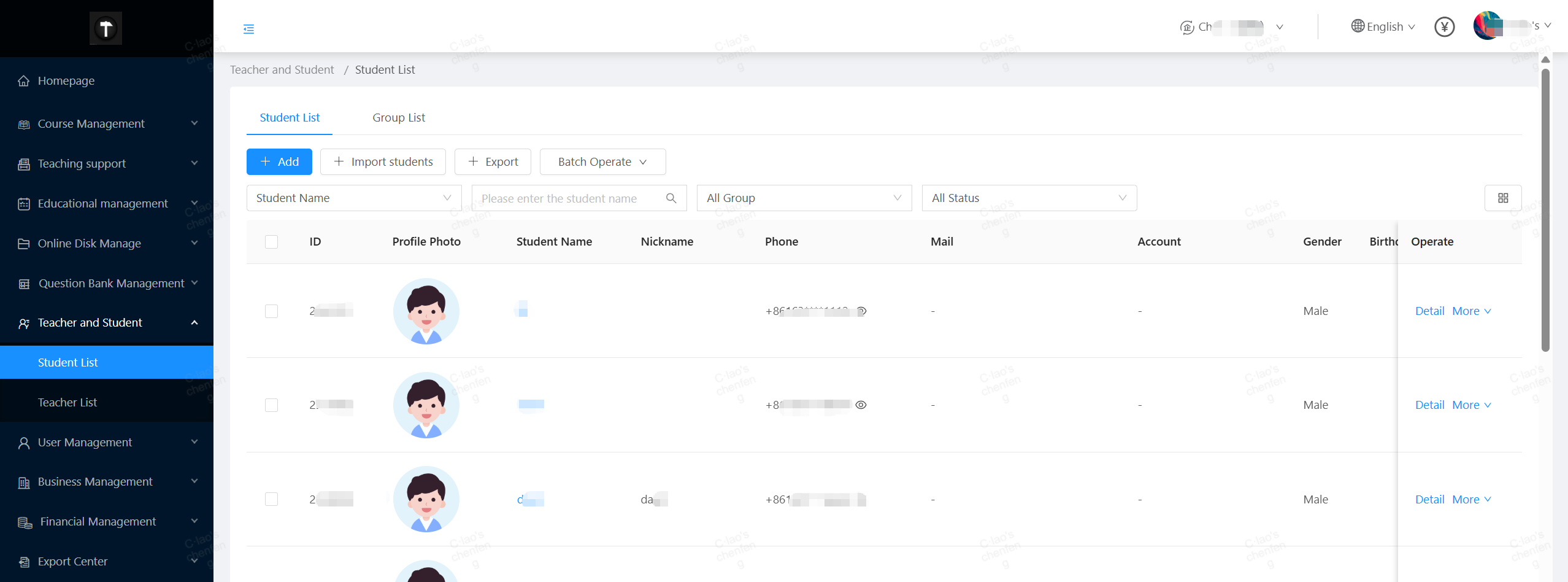Click the globe language icon
Viewport: 1568px width, 582px height.
coord(1358,26)
